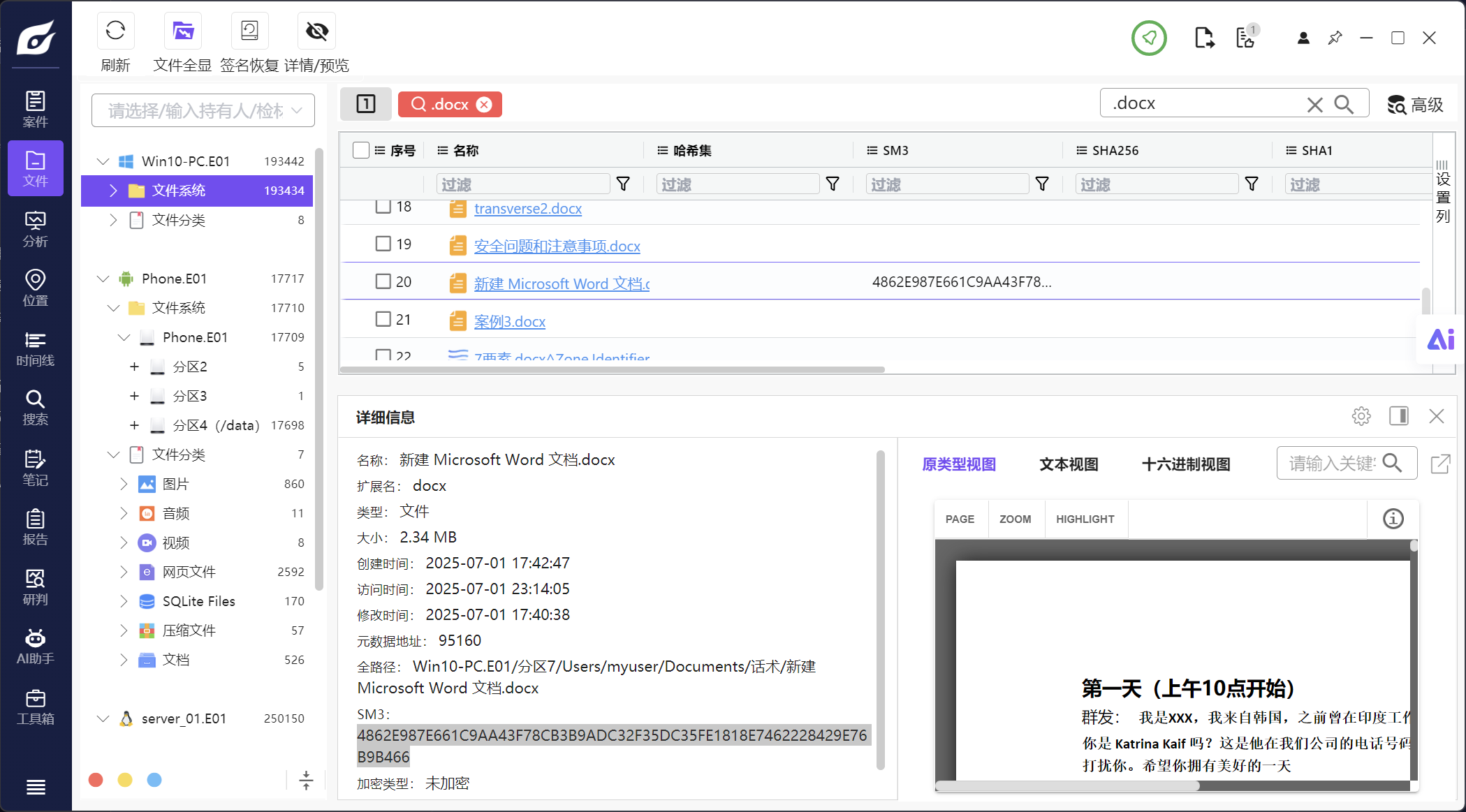Click the green circular navigation icon
1466x812 pixels.
[1149, 38]
